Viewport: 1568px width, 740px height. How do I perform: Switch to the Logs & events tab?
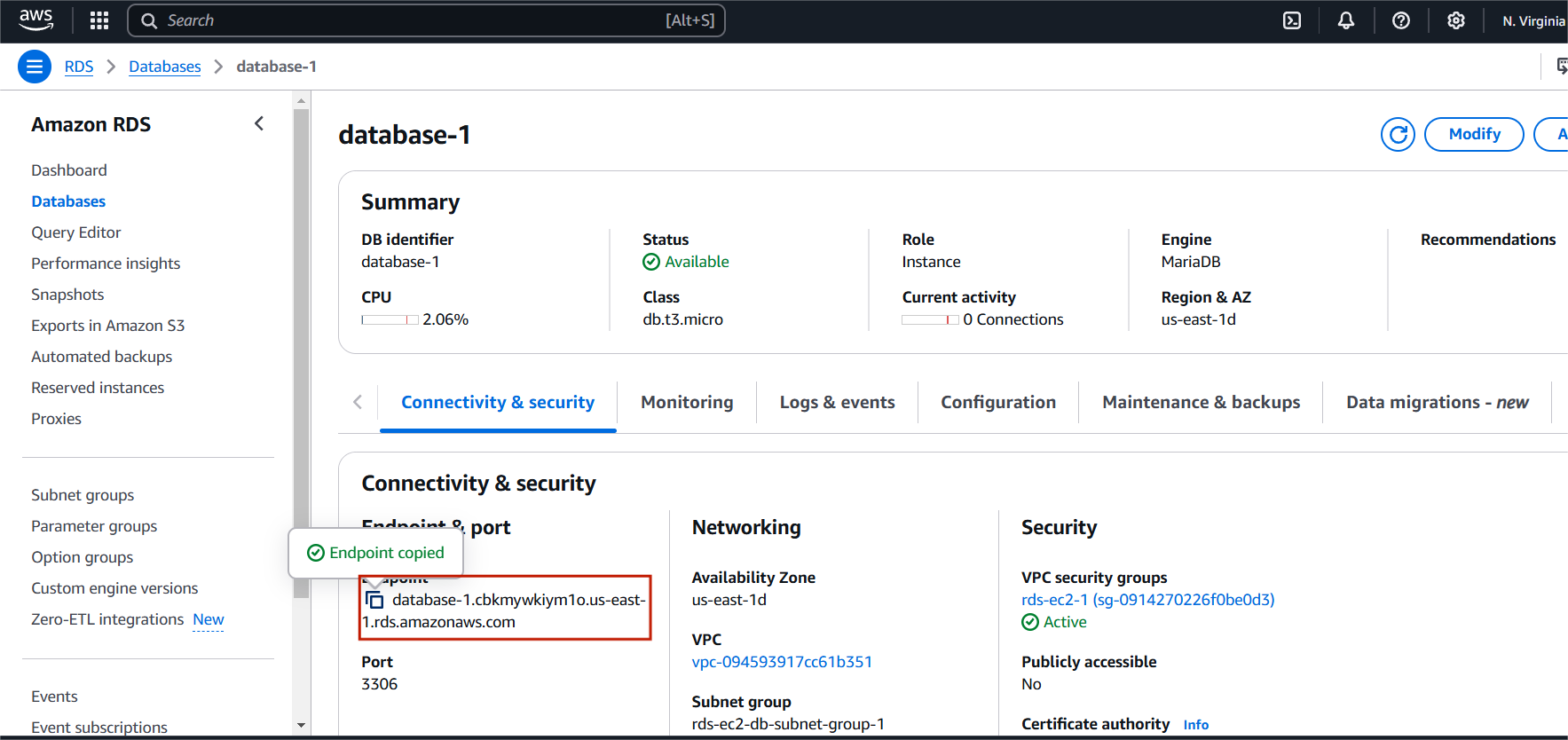click(x=837, y=402)
